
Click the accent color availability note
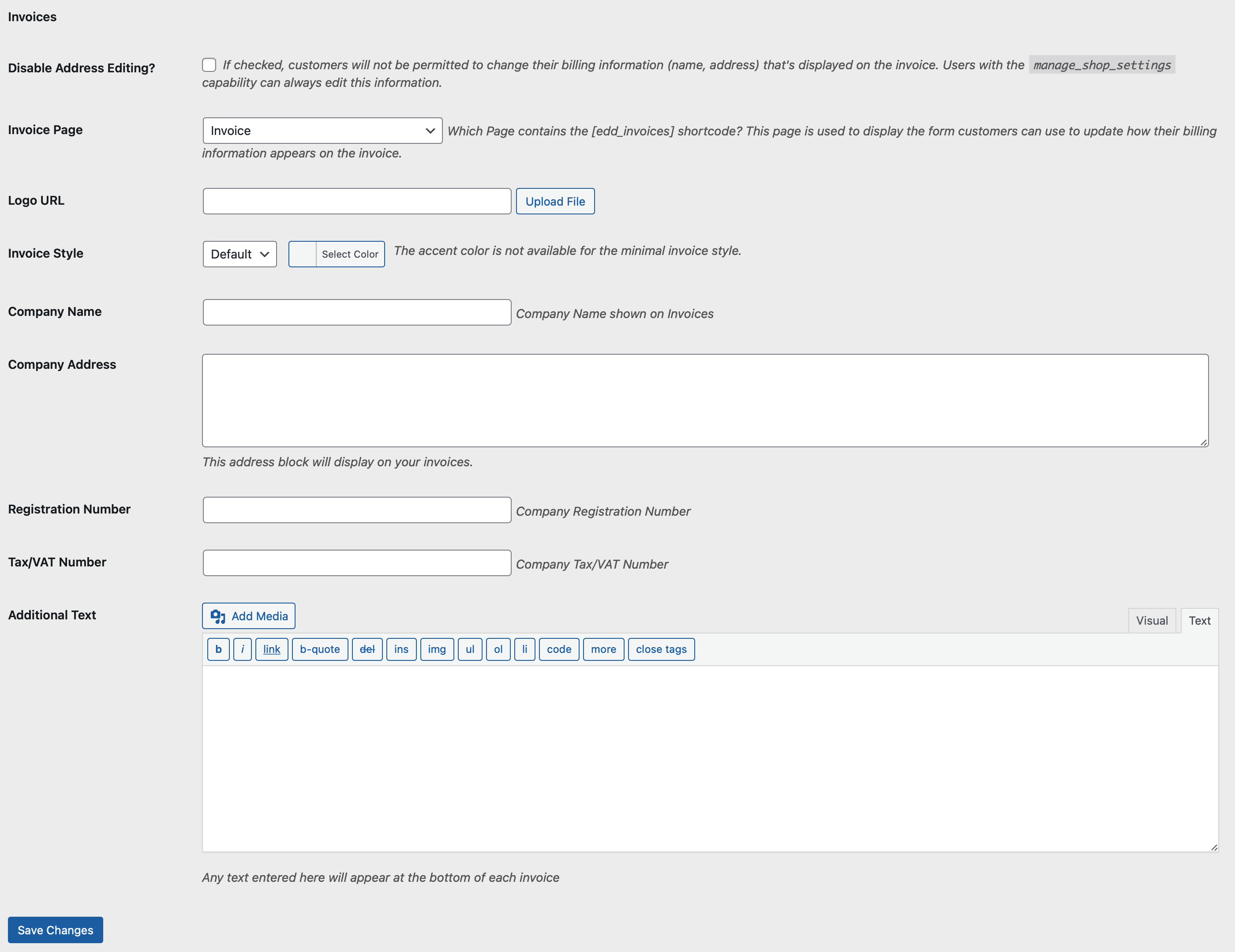pyautogui.click(x=567, y=251)
